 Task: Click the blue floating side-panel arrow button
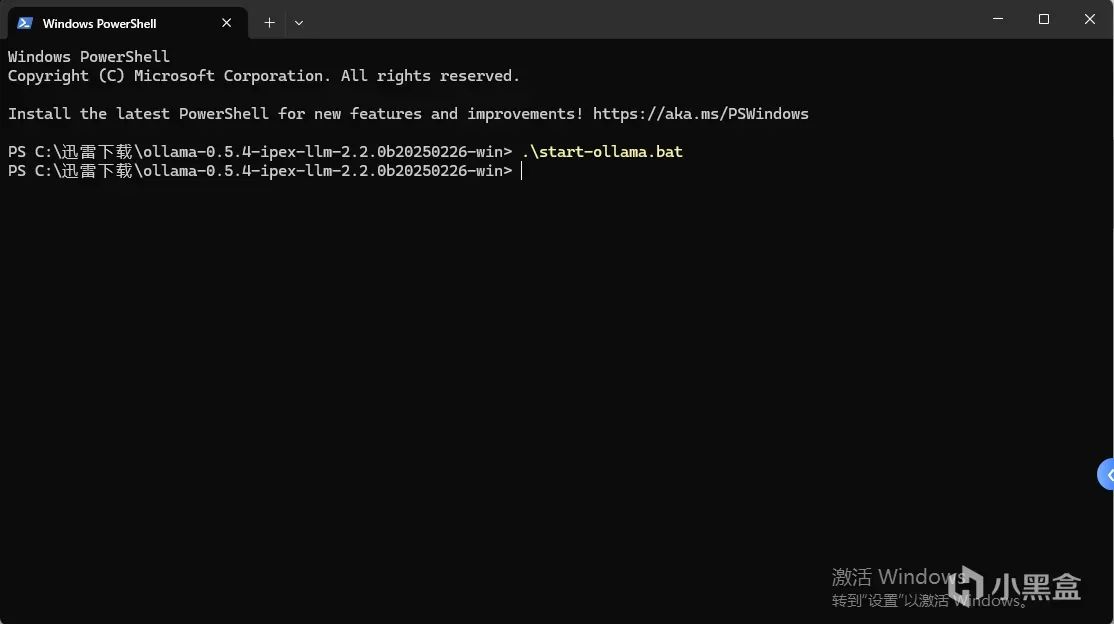tap(1105, 475)
